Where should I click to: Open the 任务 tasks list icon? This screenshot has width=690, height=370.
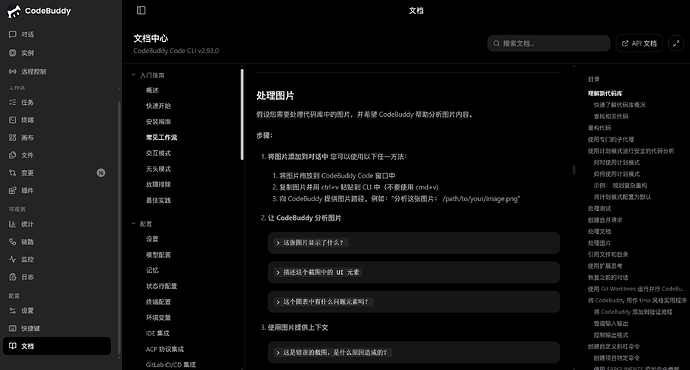click(x=12, y=102)
